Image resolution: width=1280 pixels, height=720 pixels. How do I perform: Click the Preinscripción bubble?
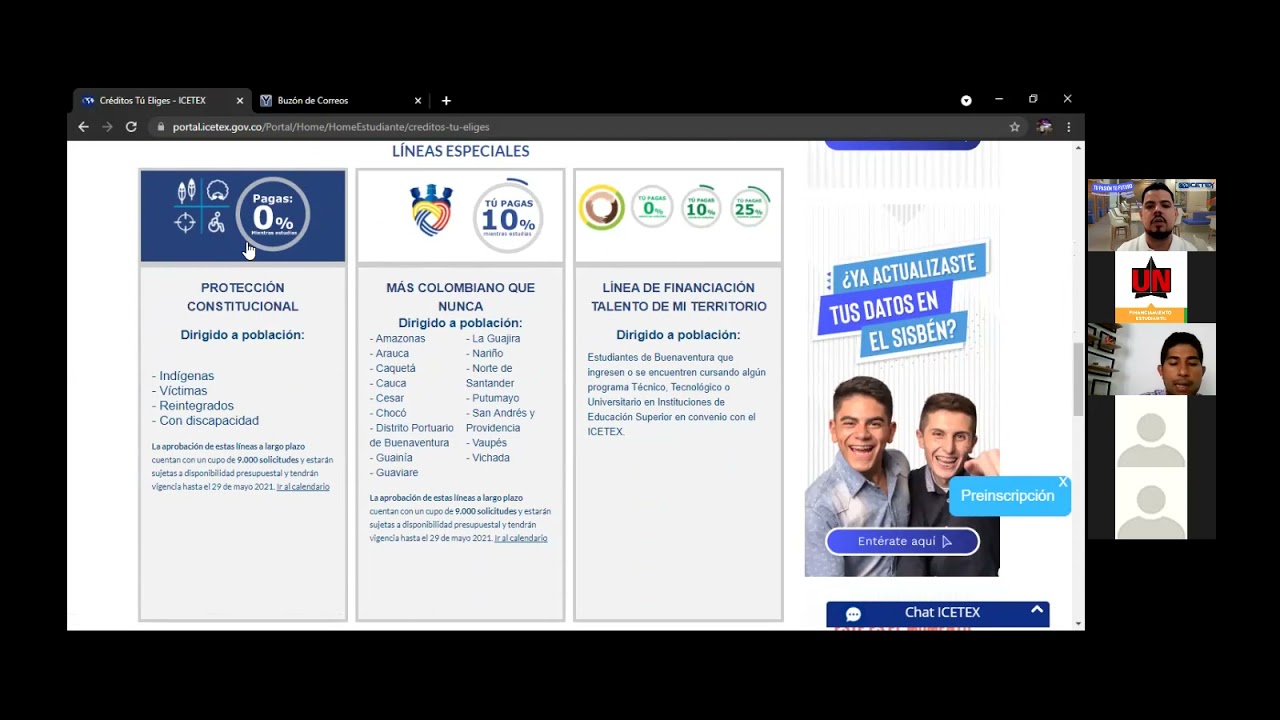pos(1008,496)
